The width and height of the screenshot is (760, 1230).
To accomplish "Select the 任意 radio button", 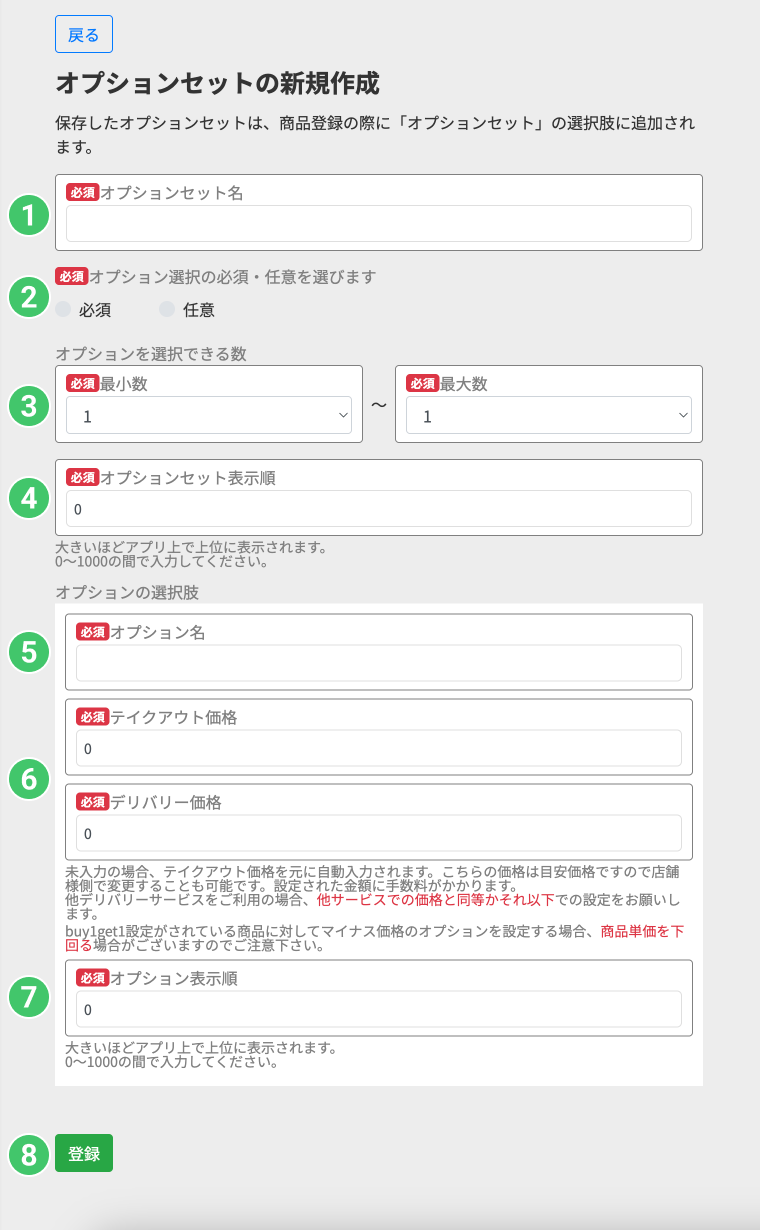I will coord(167,310).
